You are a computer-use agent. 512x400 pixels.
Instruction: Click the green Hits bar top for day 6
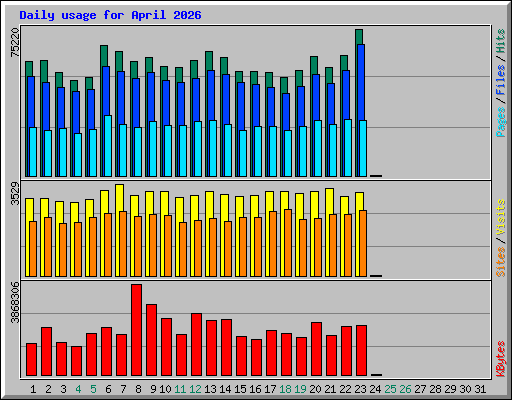[x=104, y=56]
